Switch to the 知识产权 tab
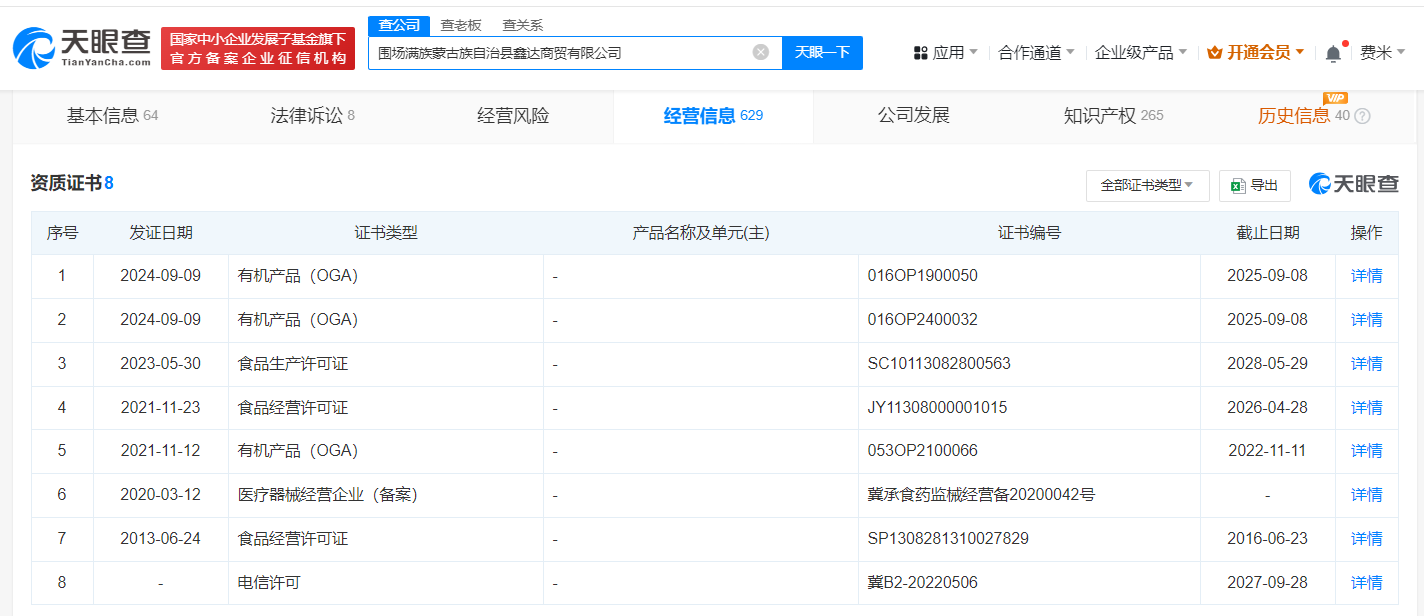This screenshot has height=616, width=1424. click(x=1113, y=116)
